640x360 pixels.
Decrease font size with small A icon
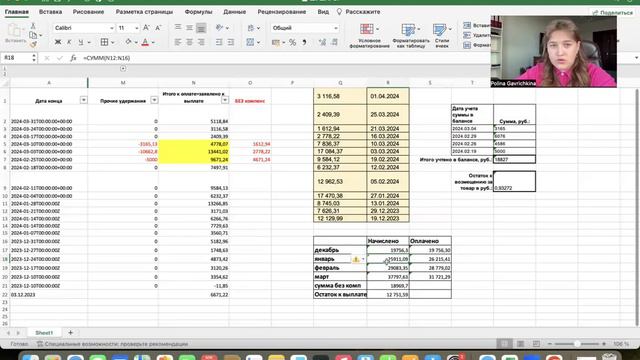click(158, 28)
